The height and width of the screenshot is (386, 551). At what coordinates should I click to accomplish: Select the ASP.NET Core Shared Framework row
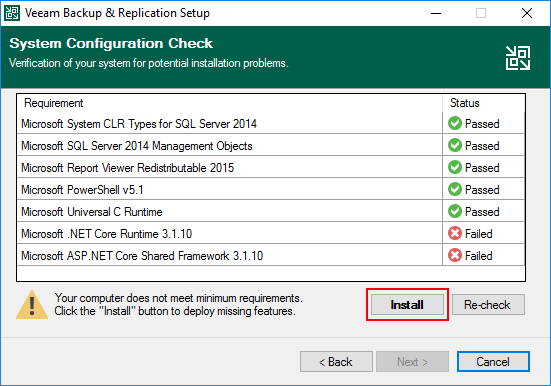(x=271, y=255)
